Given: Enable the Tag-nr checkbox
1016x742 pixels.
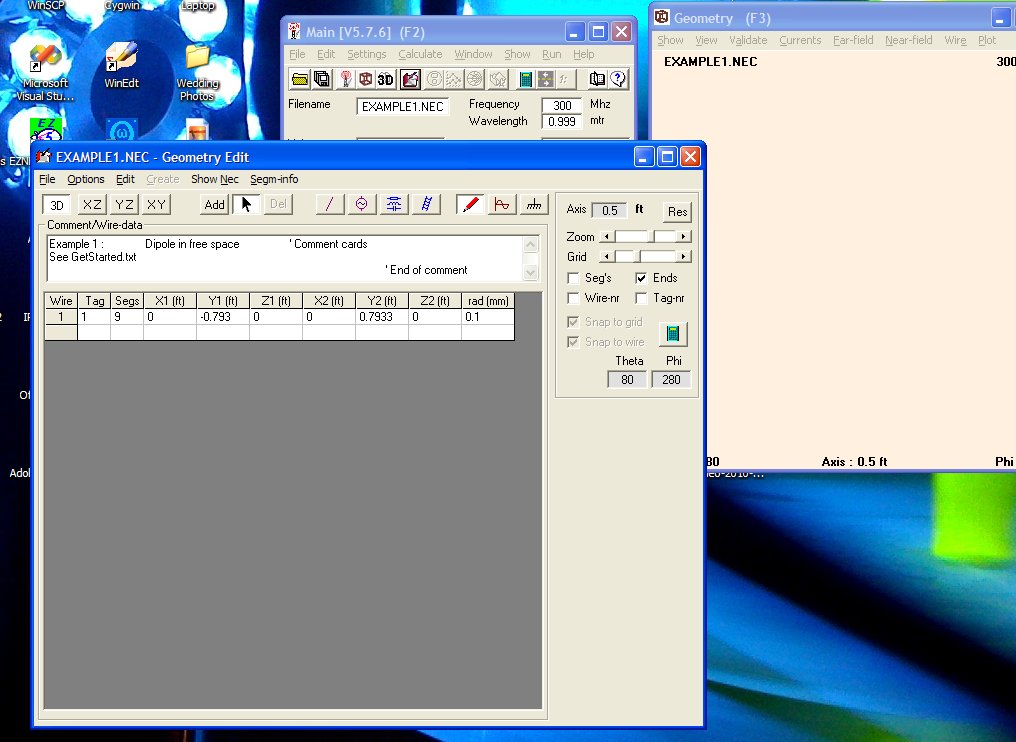Looking at the screenshot, I should [641, 298].
